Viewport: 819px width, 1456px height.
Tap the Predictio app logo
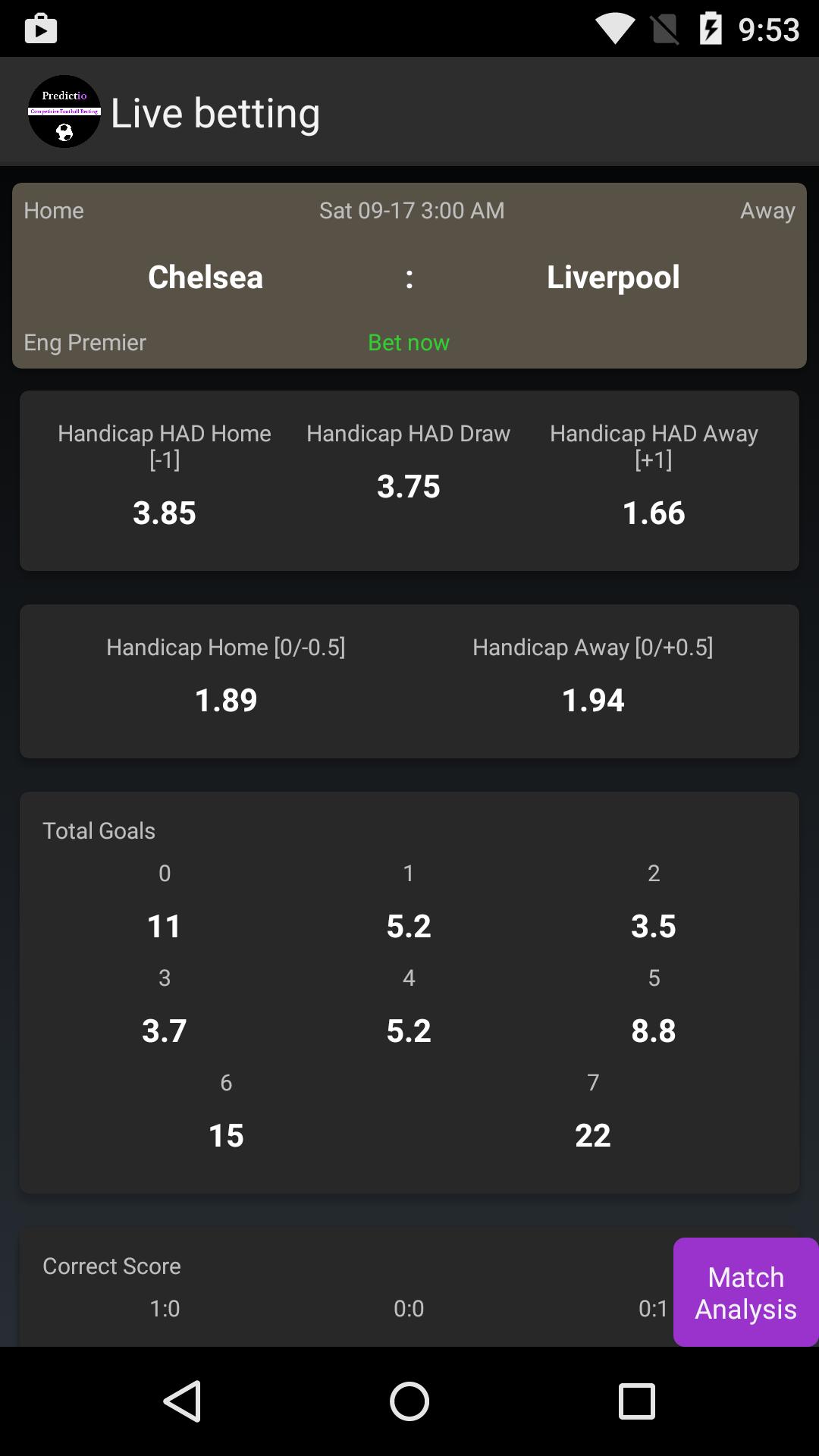point(64,111)
